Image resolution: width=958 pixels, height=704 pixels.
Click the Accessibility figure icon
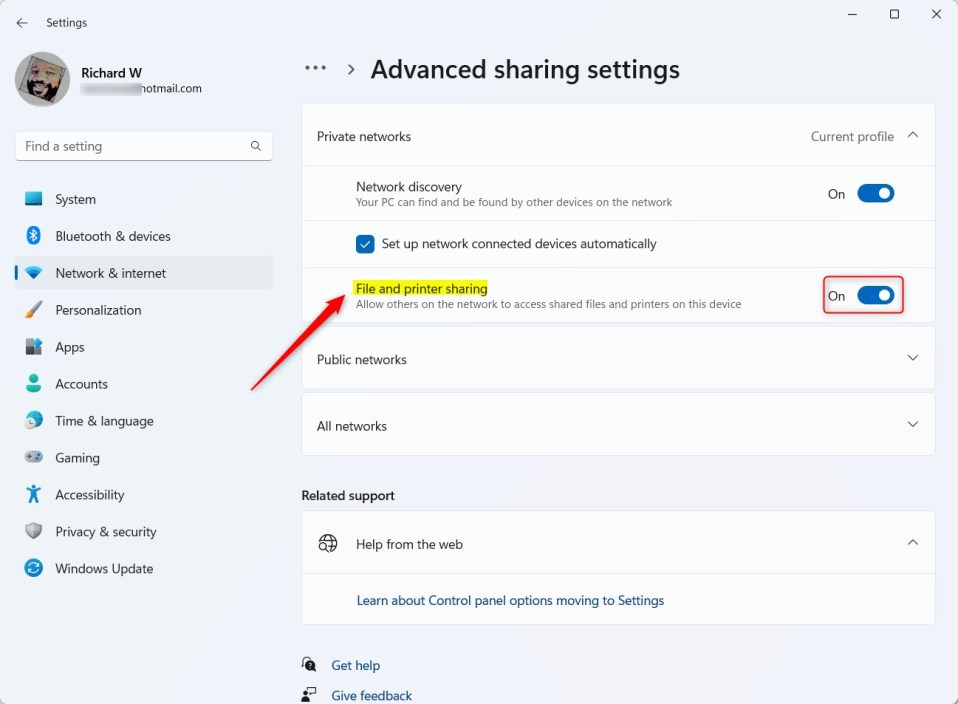click(x=33, y=495)
